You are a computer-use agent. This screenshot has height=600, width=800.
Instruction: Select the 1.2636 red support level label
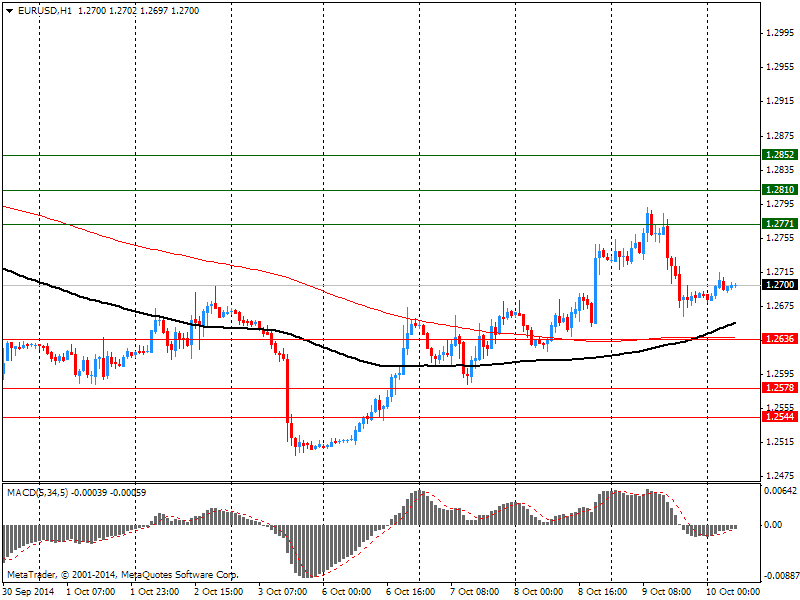pyautogui.click(x=780, y=339)
